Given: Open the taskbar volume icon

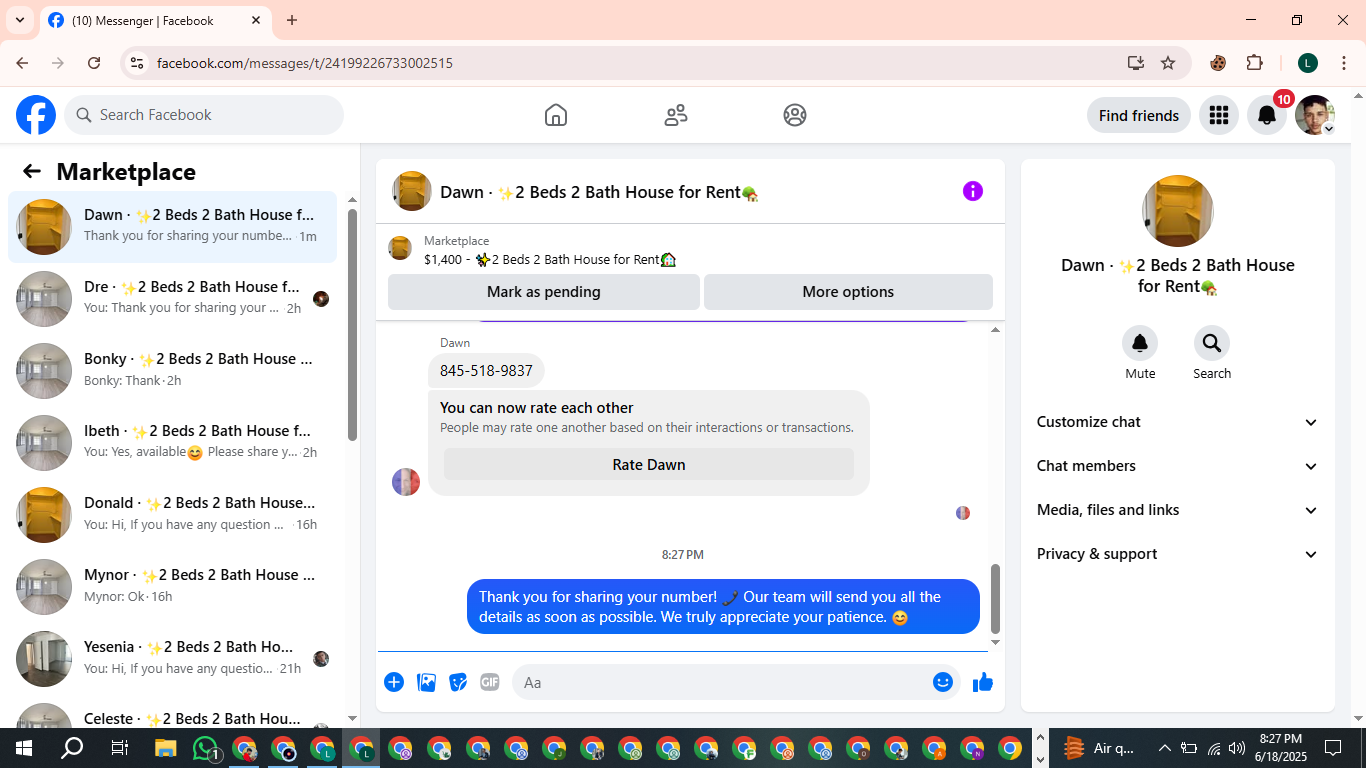Looking at the screenshot, I should click(1237, 748).
